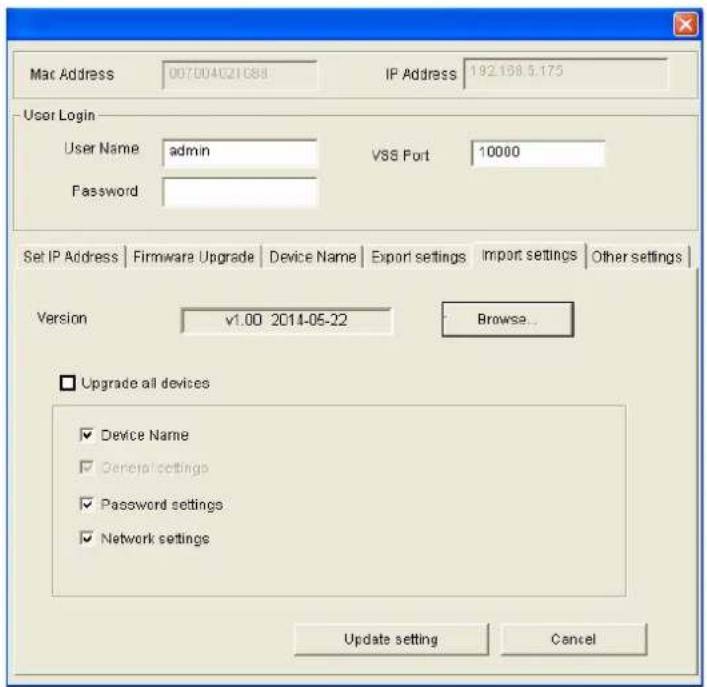Image resolution: width=707 pixels, height=687 pixels.
Task: Focus the User Name input containing admin
Action: [x=240, y=153]
